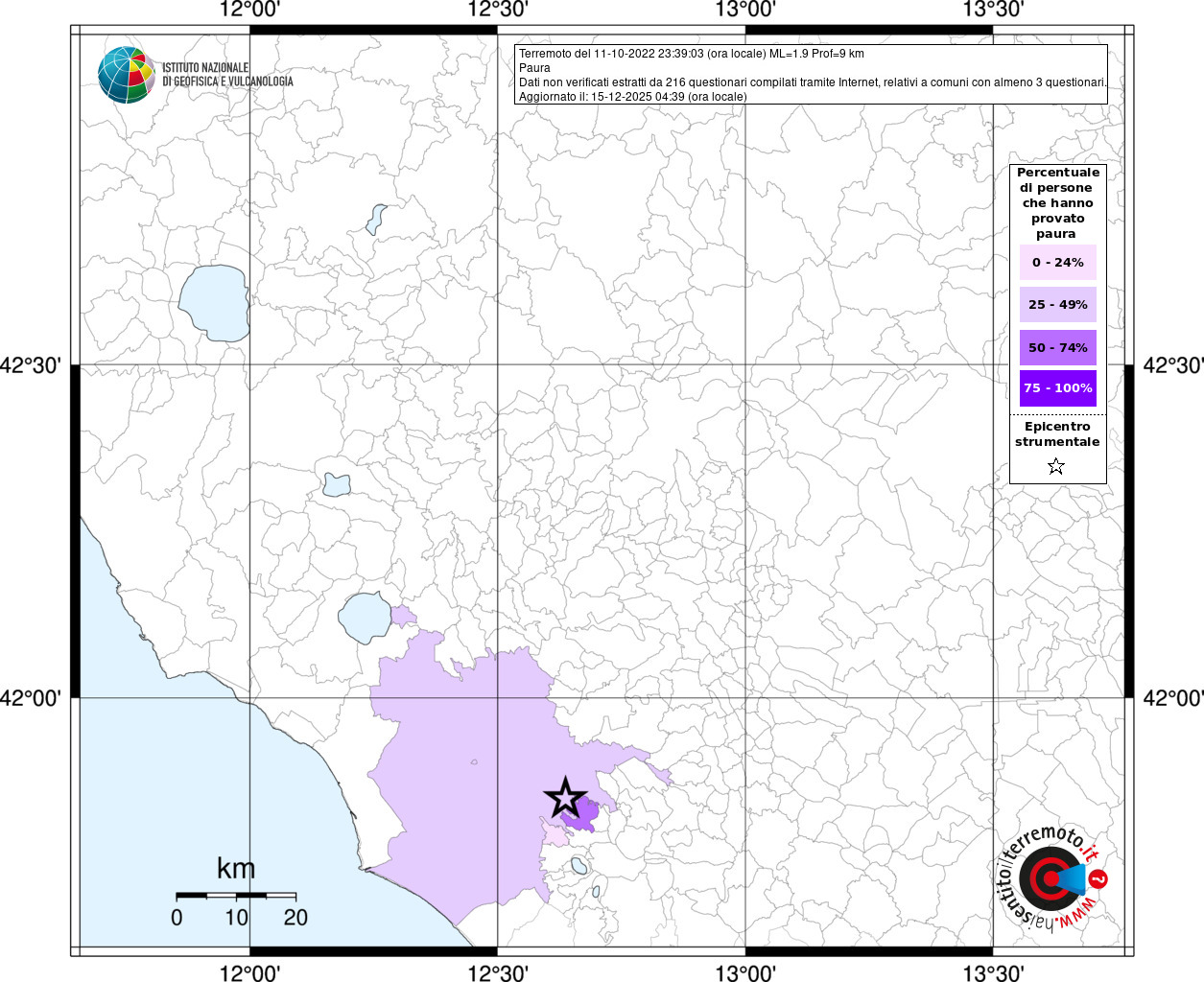Click the bottom axis label 13°00'
The height and width of the screenshot is (982, 1204).
click(x=745, y=972)
